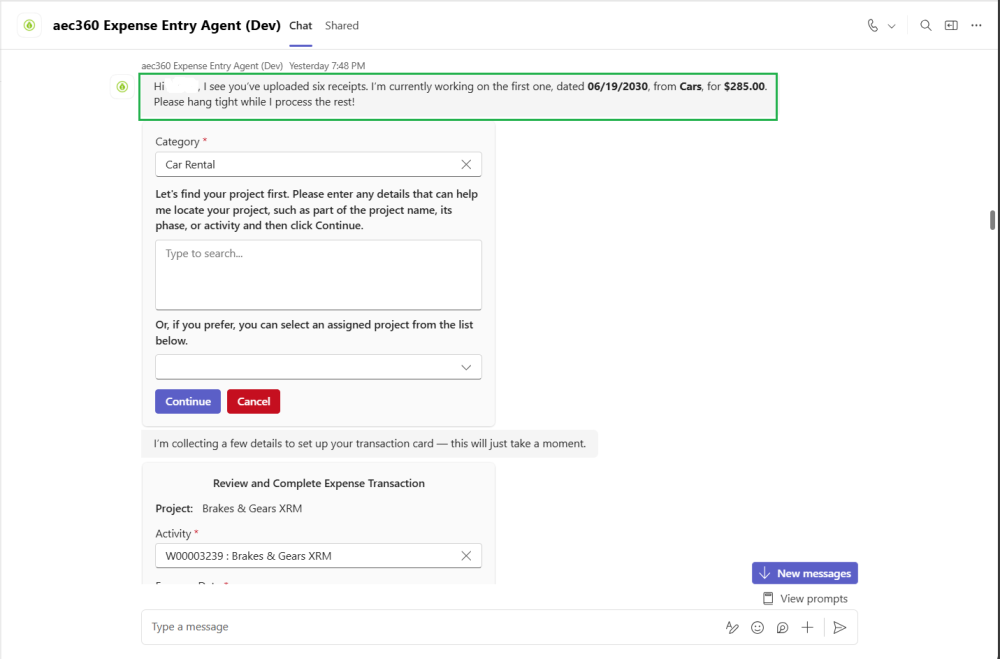Switch to the Shared tab

[x=342, y=26]
